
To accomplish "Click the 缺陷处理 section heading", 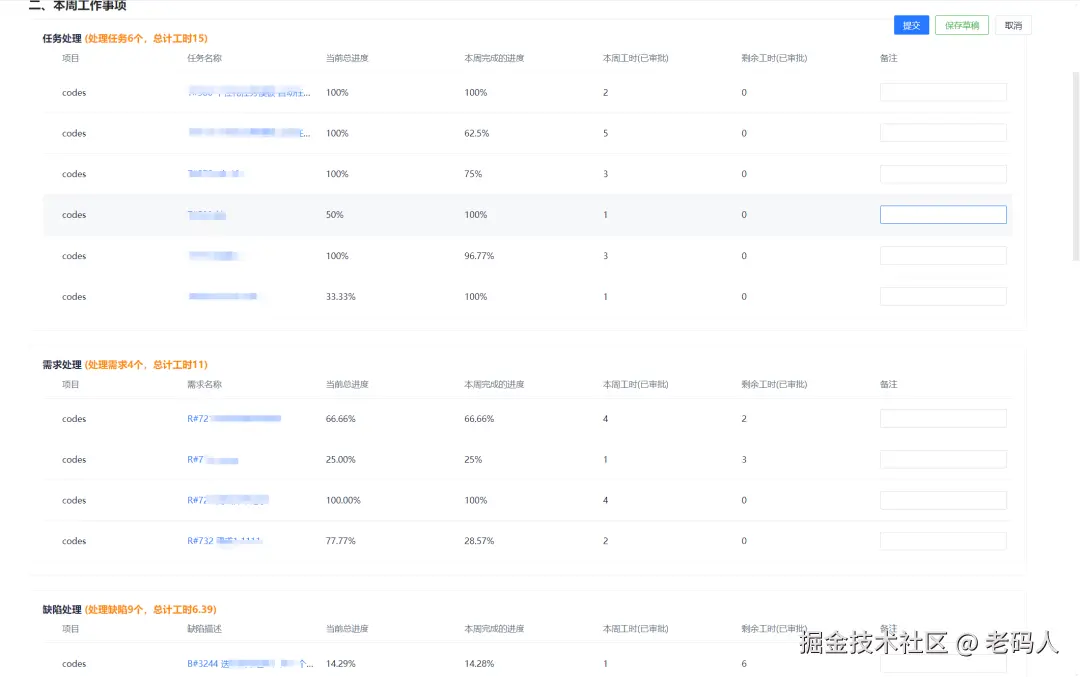I will (x=62, y=610).
